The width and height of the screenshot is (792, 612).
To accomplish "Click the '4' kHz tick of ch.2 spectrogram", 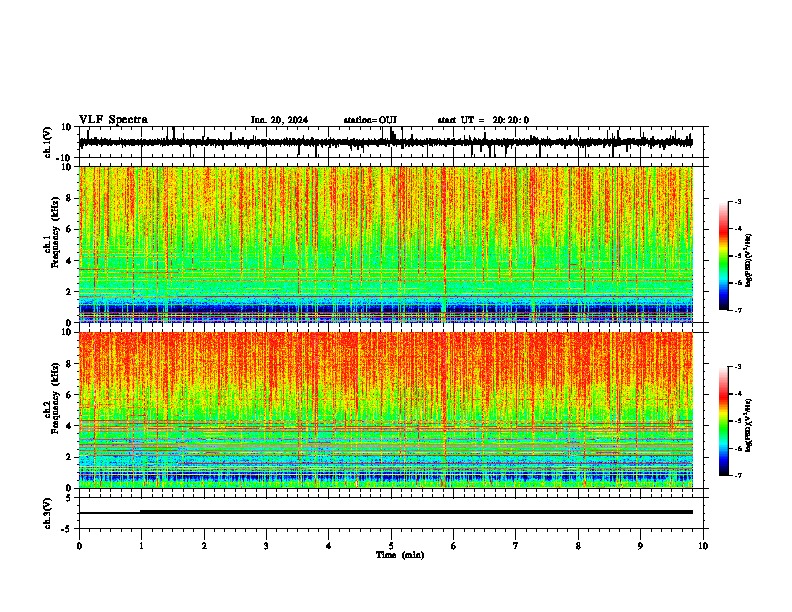I will (x=69, y=426).
